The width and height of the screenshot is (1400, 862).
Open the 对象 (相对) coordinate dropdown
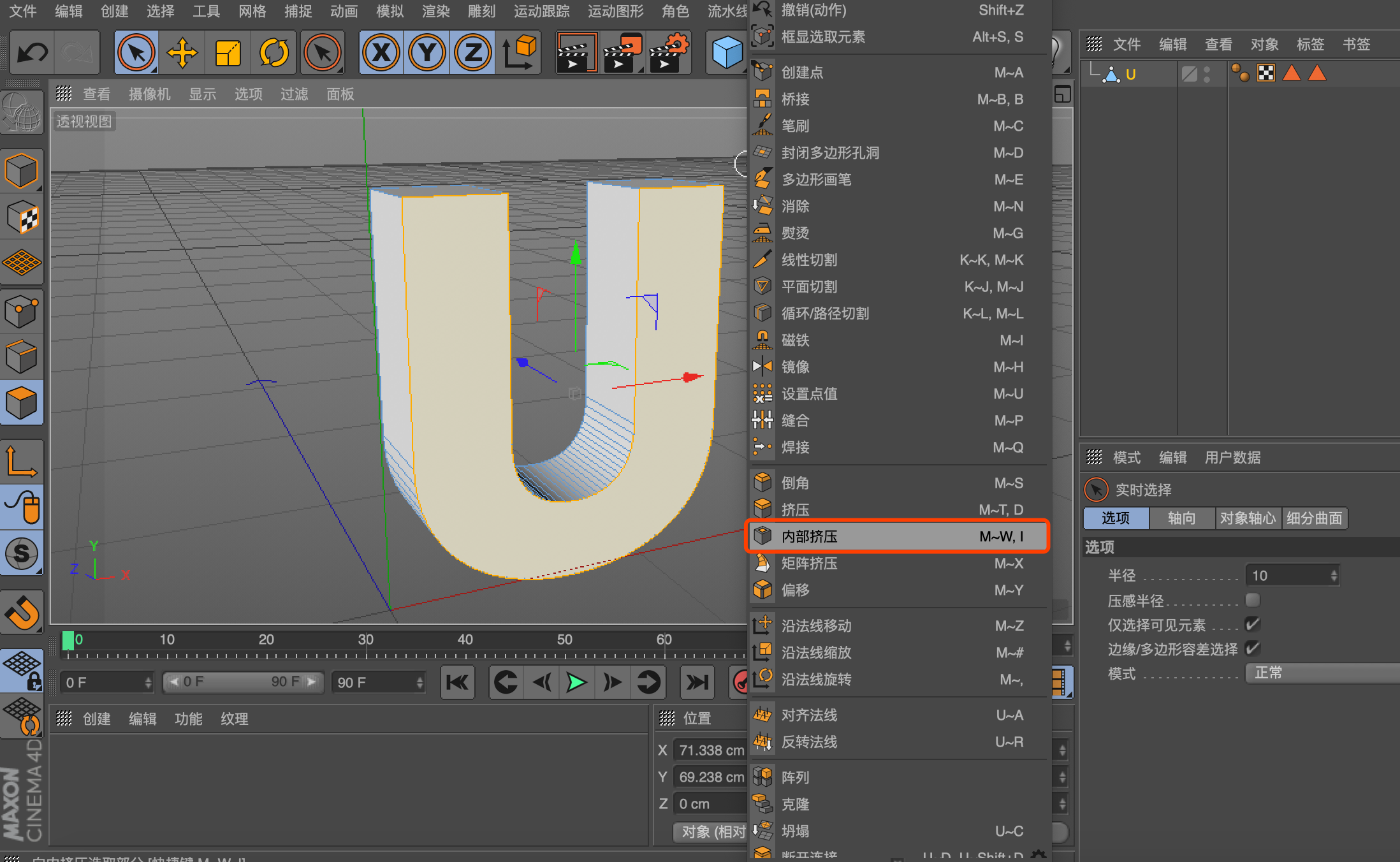click(x=711, y=831)
